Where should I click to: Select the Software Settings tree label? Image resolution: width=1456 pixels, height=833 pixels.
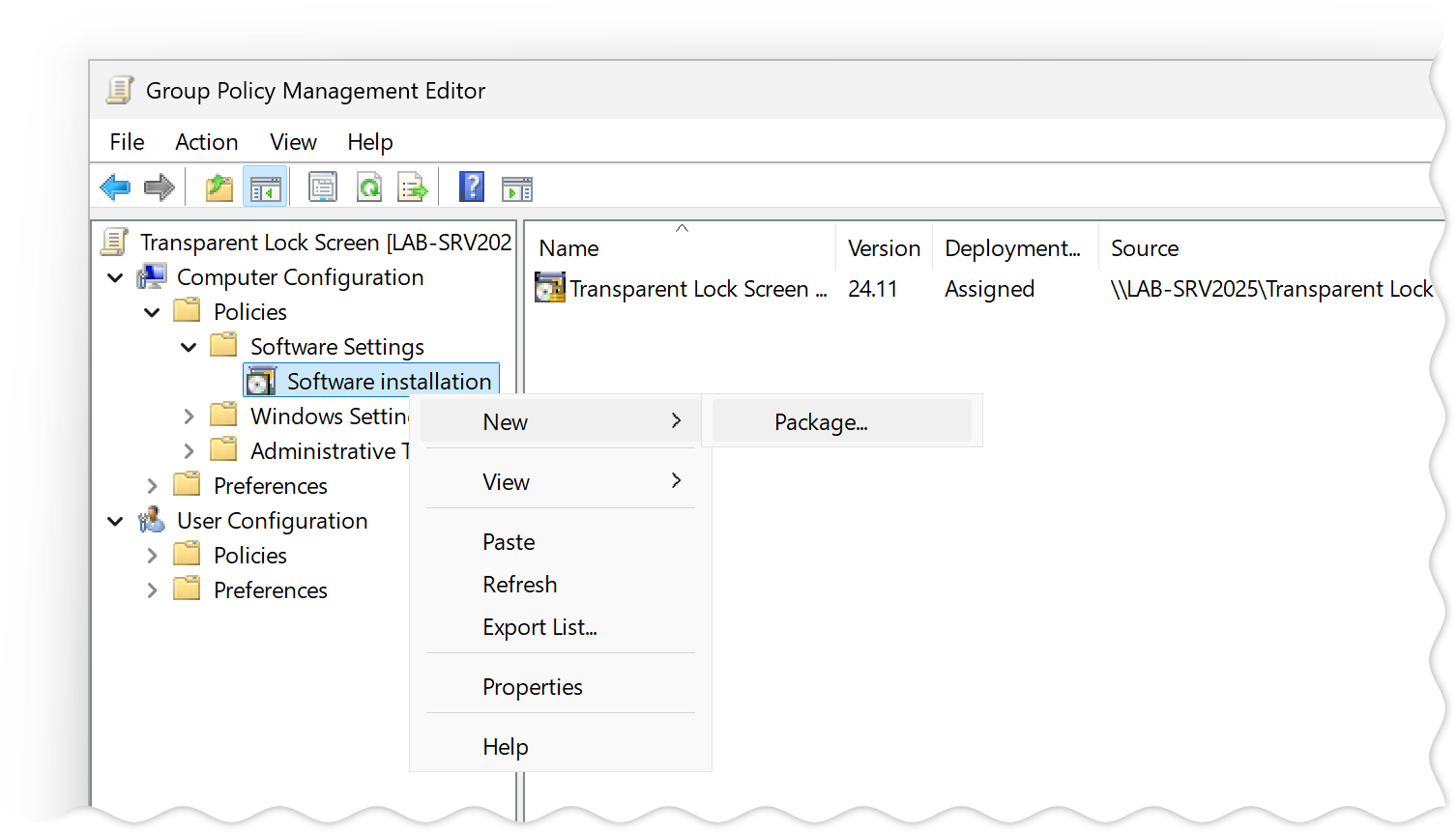pos(336,346)
